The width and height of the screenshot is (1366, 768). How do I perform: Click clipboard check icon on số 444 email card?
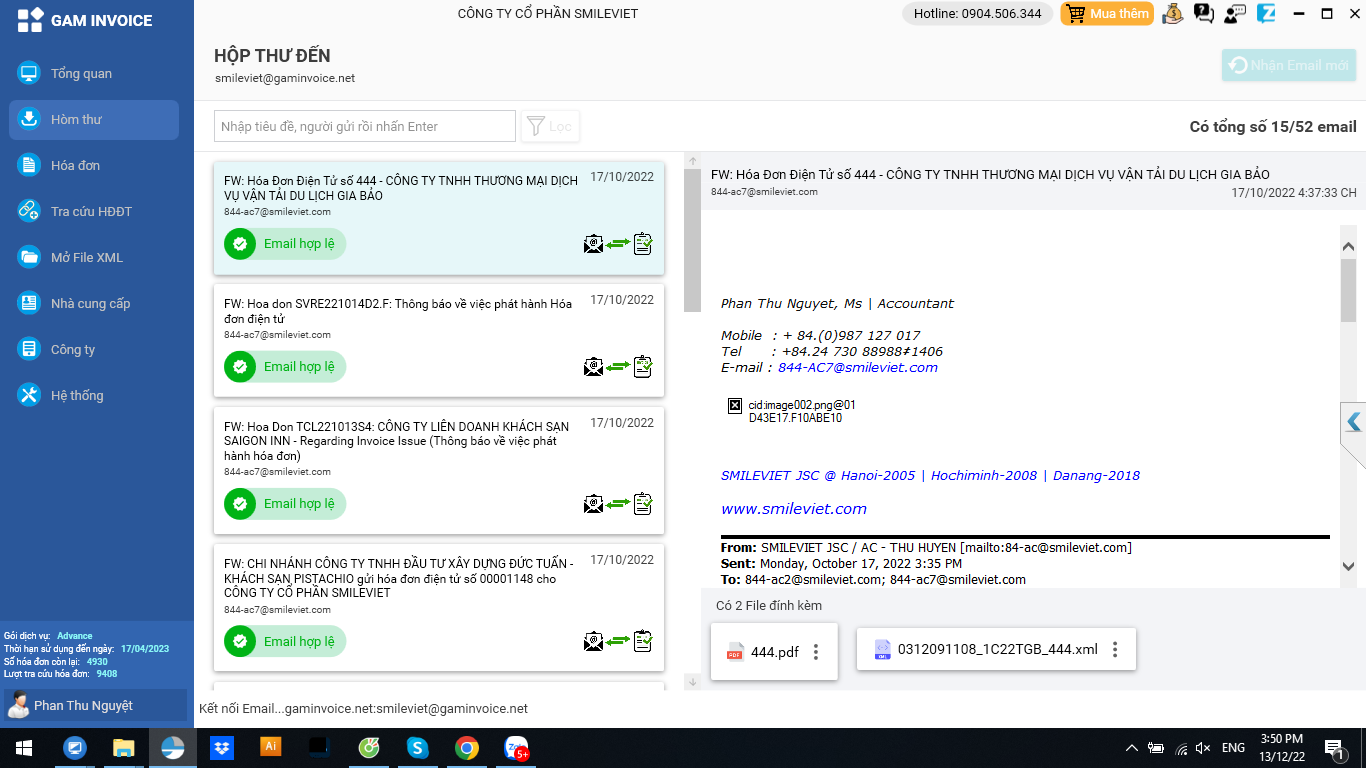click(643, 243)
